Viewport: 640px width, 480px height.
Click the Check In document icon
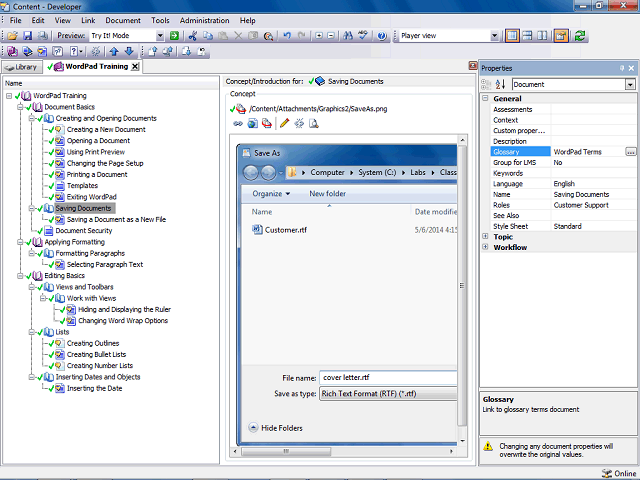coord(153,51)
